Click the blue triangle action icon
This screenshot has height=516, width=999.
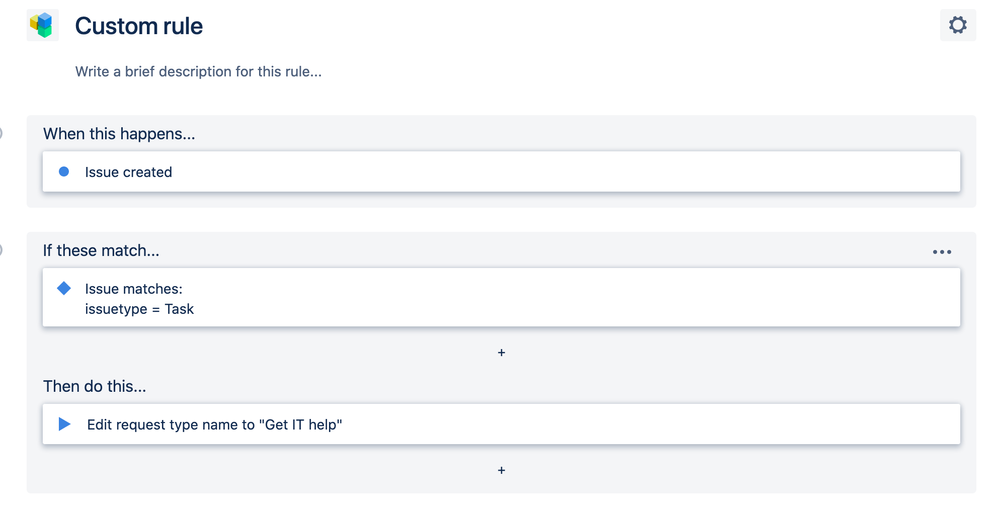(64, 424)
